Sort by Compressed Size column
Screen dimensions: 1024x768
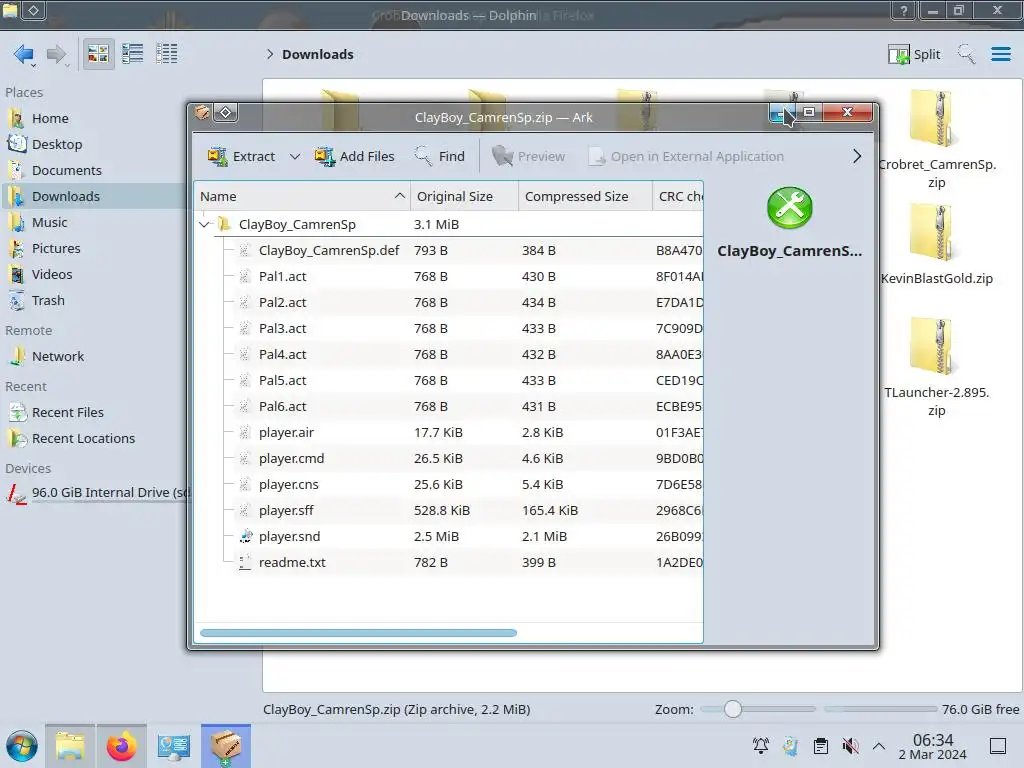(585, 197)
